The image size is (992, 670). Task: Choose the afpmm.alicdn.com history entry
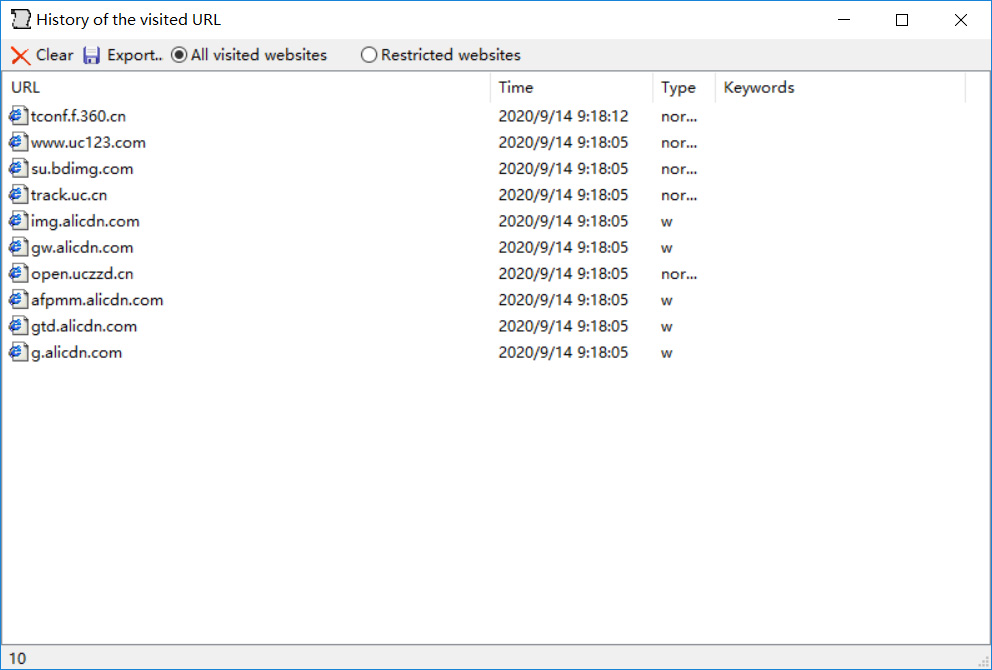tap(97, 300)
